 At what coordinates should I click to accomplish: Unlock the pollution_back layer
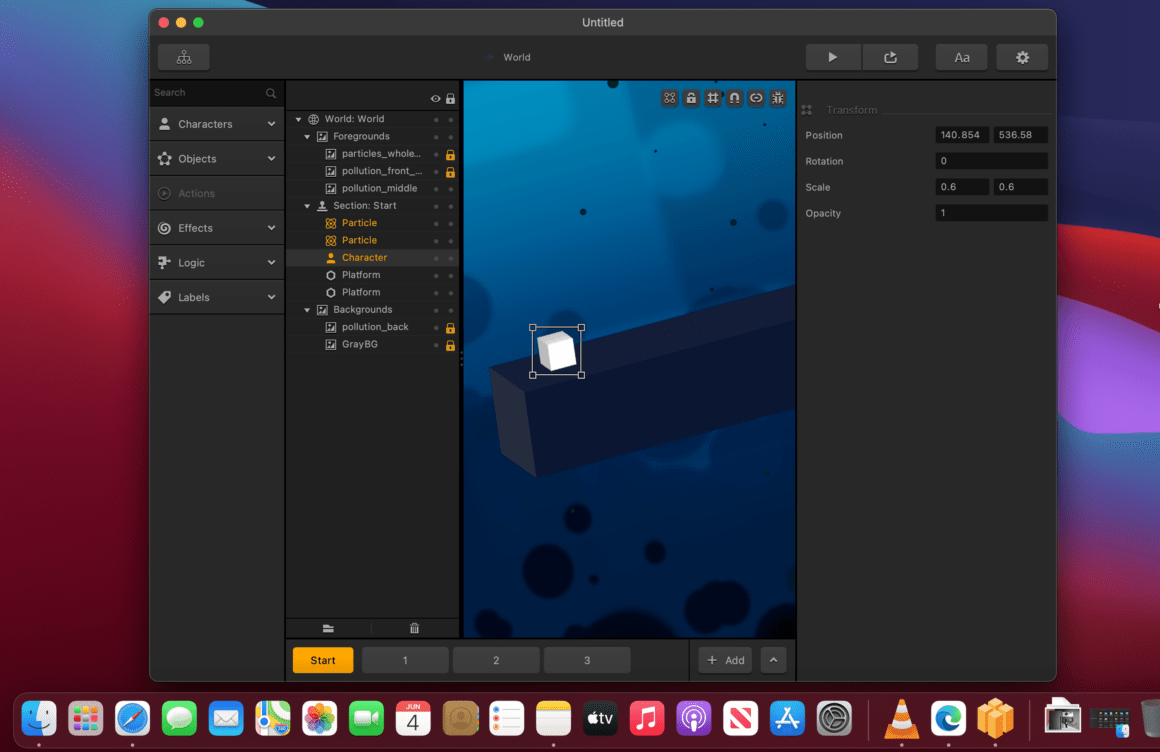click(x=450, y=328)
